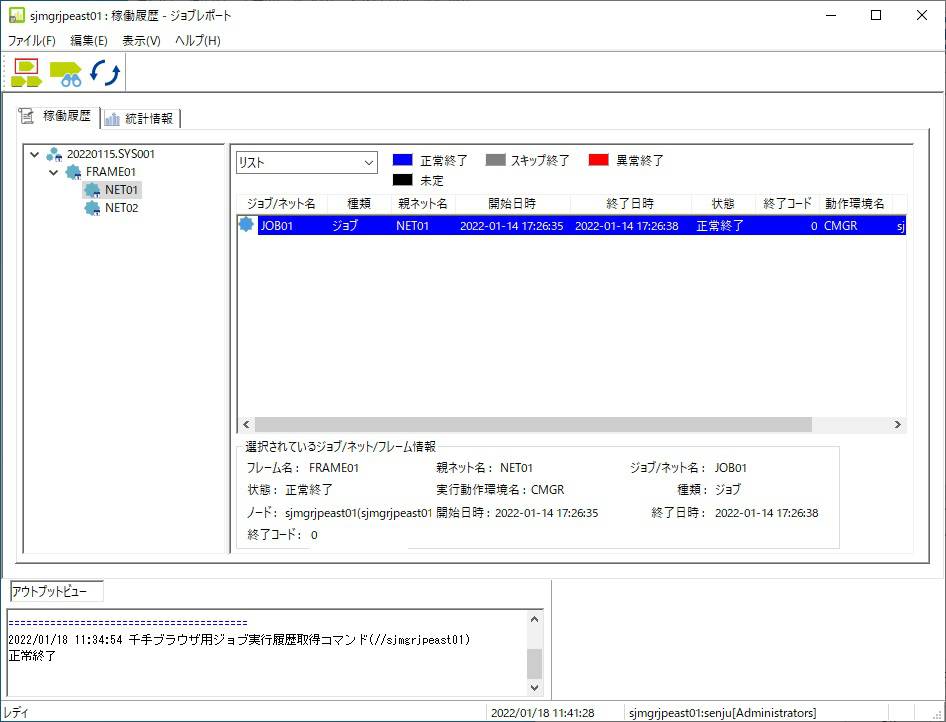Image resolution: width=946 pixels, height=722 pixels.
Task: Click the list scroll left arrow
Action: (x=246, y=425)
